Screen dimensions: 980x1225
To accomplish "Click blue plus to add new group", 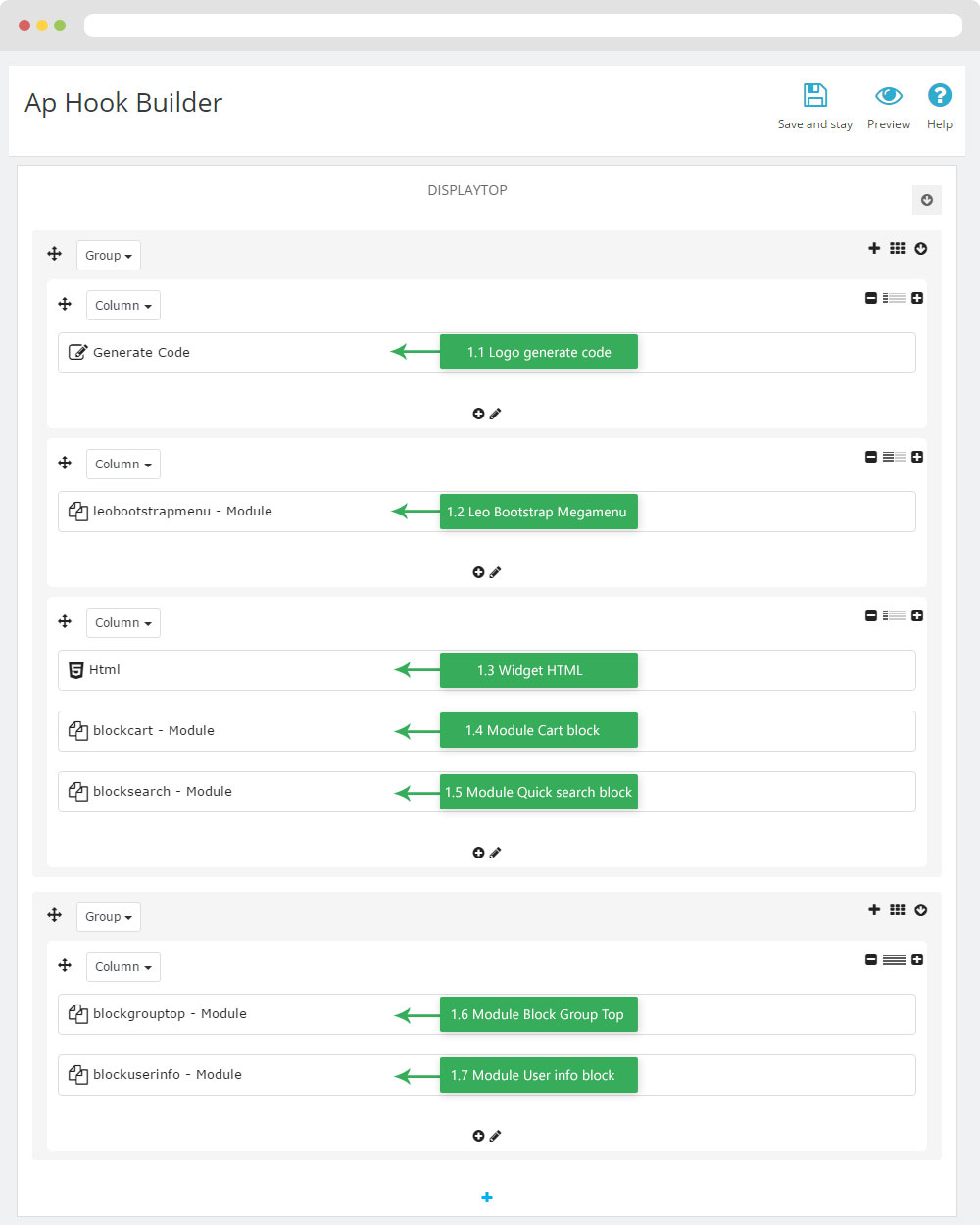I will (x=487, y=1198).
